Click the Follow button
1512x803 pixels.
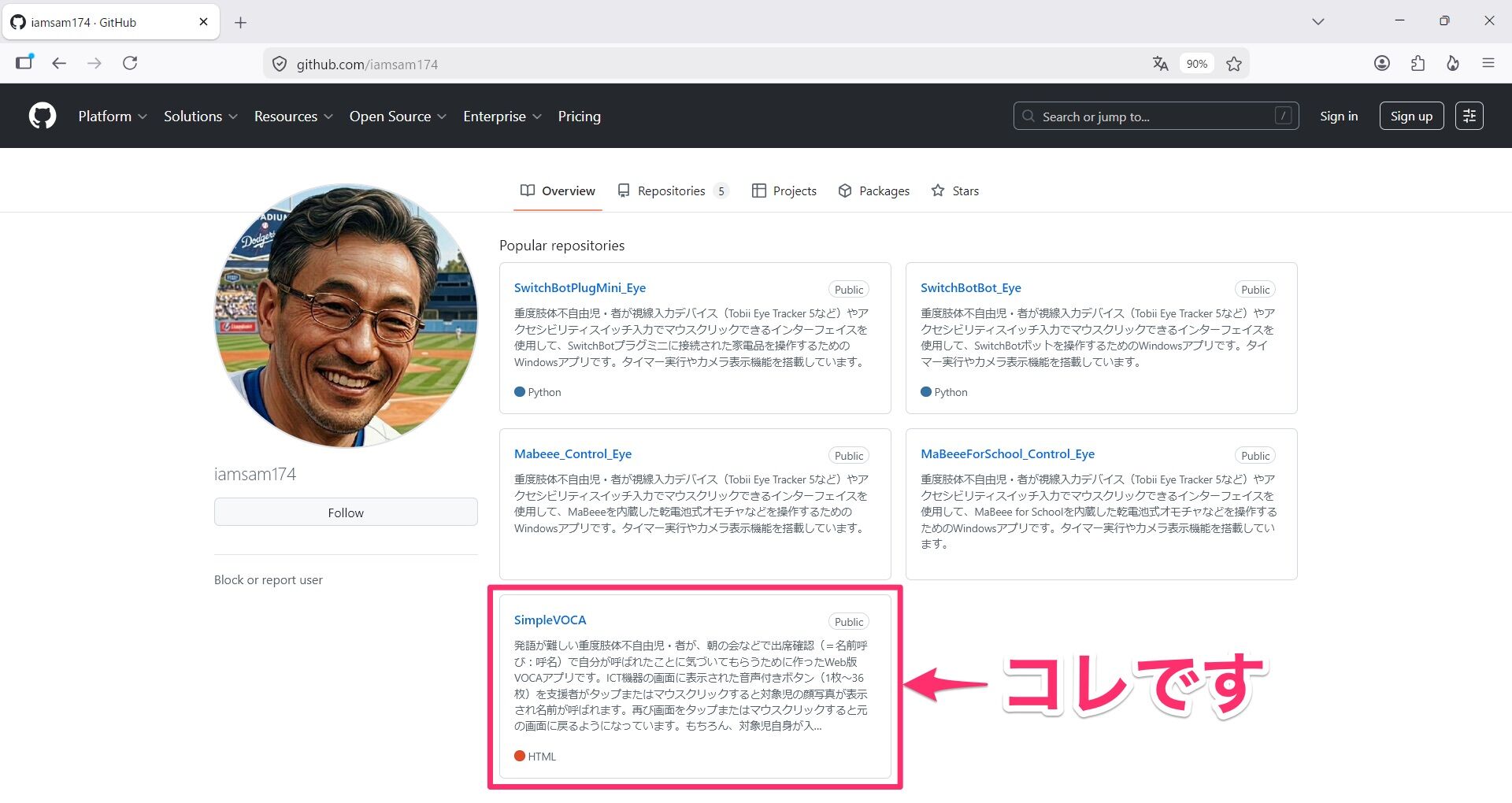pyautogui.click(x=346, y=513)
